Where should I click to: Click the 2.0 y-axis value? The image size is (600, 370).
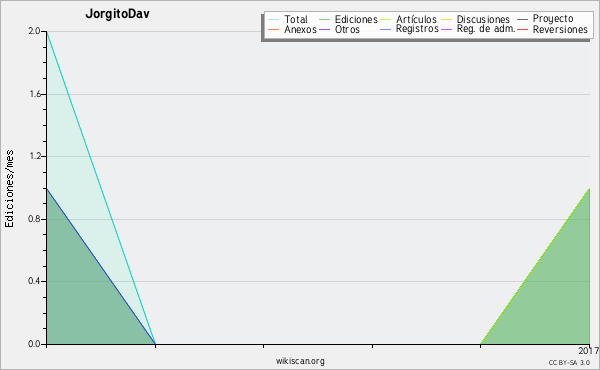[34, 31]
